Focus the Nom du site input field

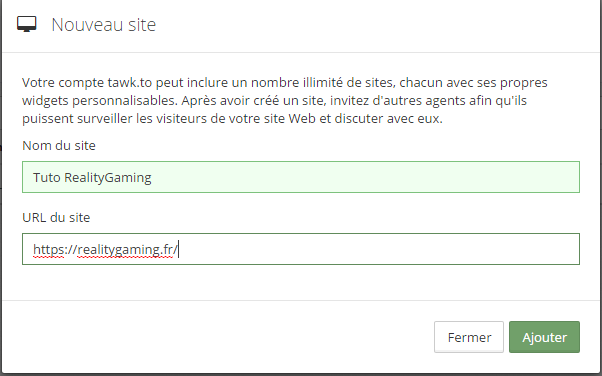[x=301, y=177]
